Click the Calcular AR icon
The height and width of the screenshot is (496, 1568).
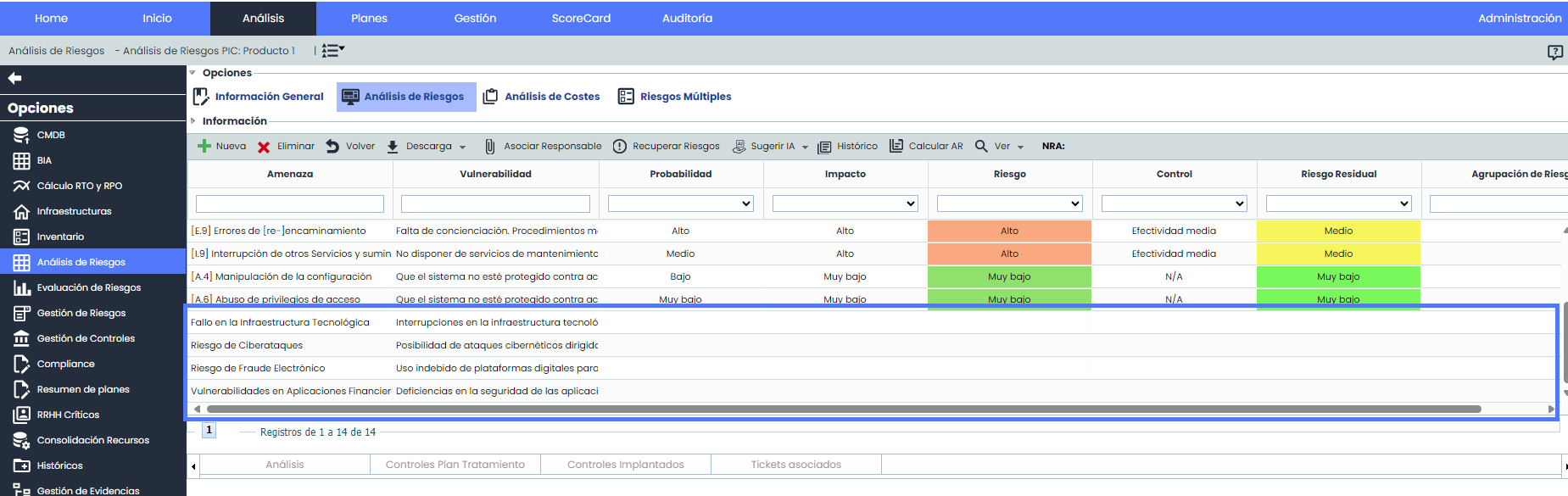point(896,146)
